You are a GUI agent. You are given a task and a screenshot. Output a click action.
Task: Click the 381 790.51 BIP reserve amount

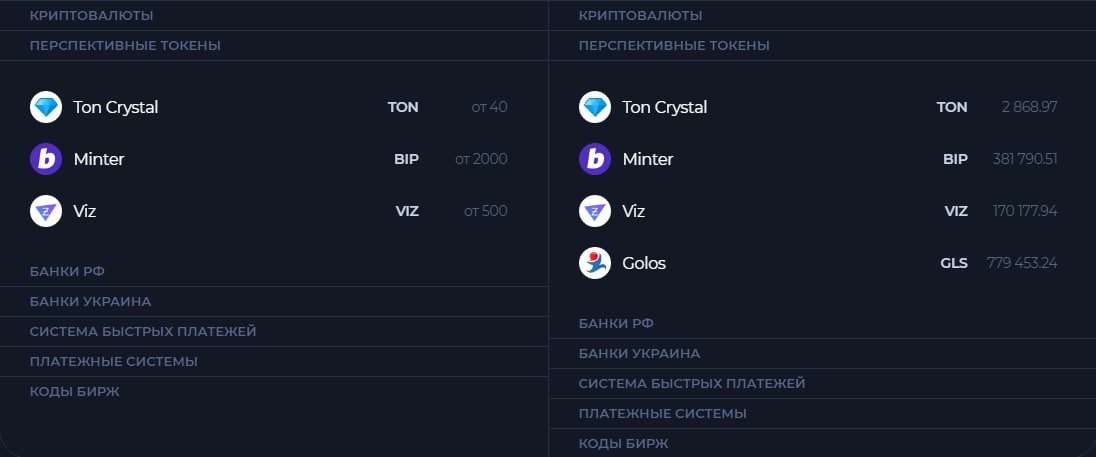coord(1025,159)
